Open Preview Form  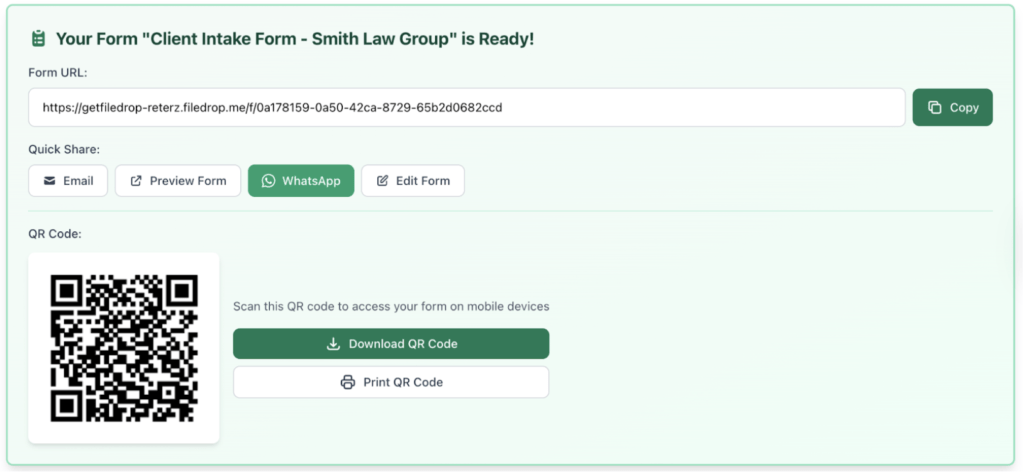(x=178, y=181)
